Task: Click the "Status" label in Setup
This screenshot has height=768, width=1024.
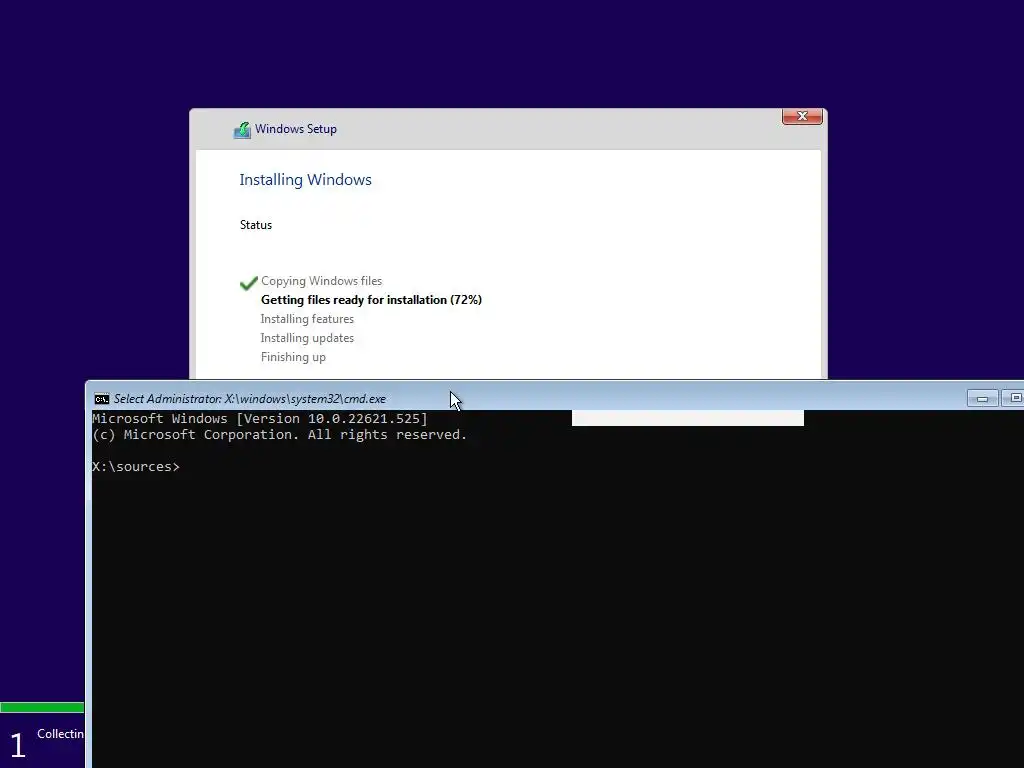Action: click(255, 225)
